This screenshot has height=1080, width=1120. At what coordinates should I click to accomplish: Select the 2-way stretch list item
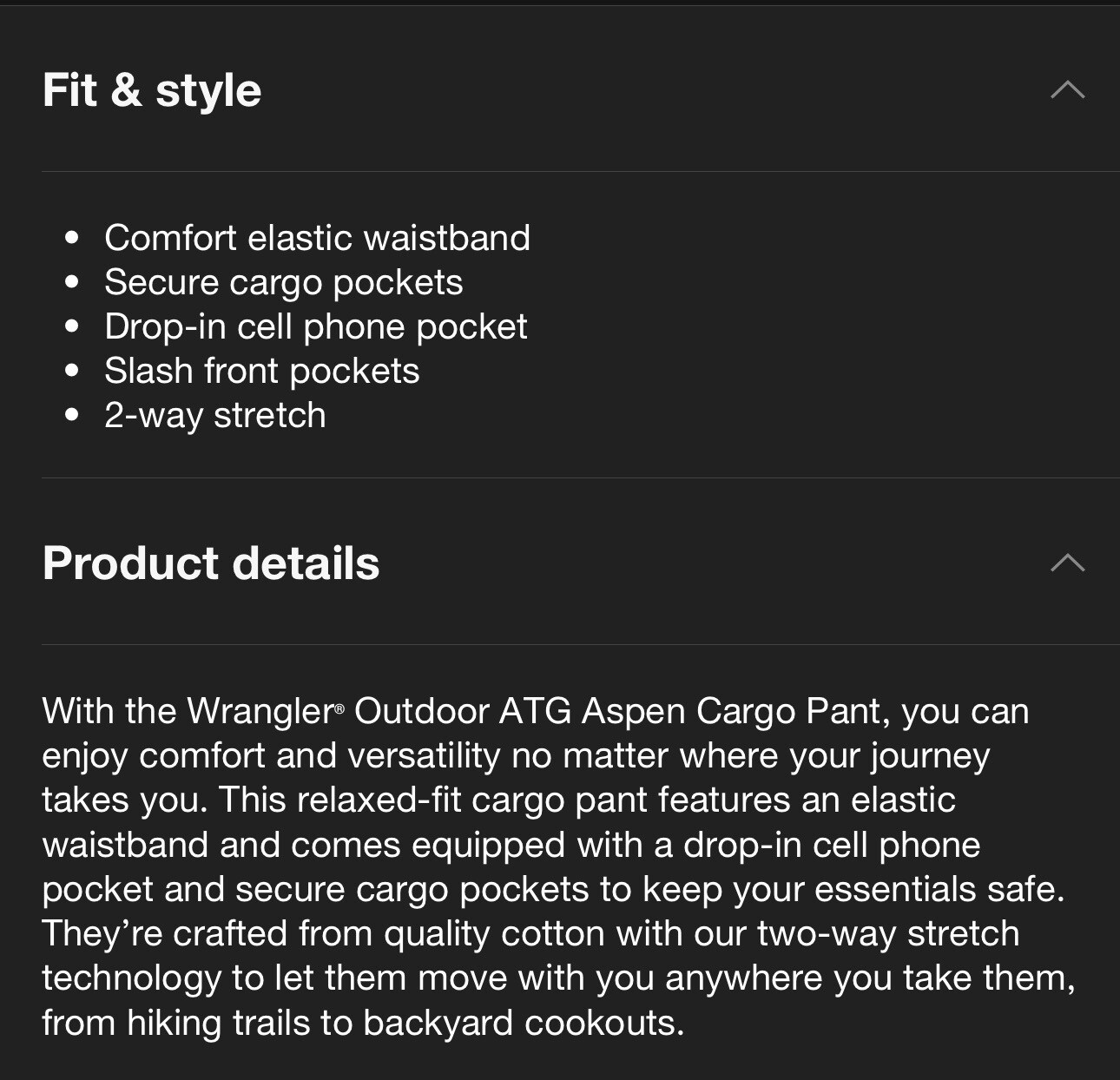[x=215, y=415]
